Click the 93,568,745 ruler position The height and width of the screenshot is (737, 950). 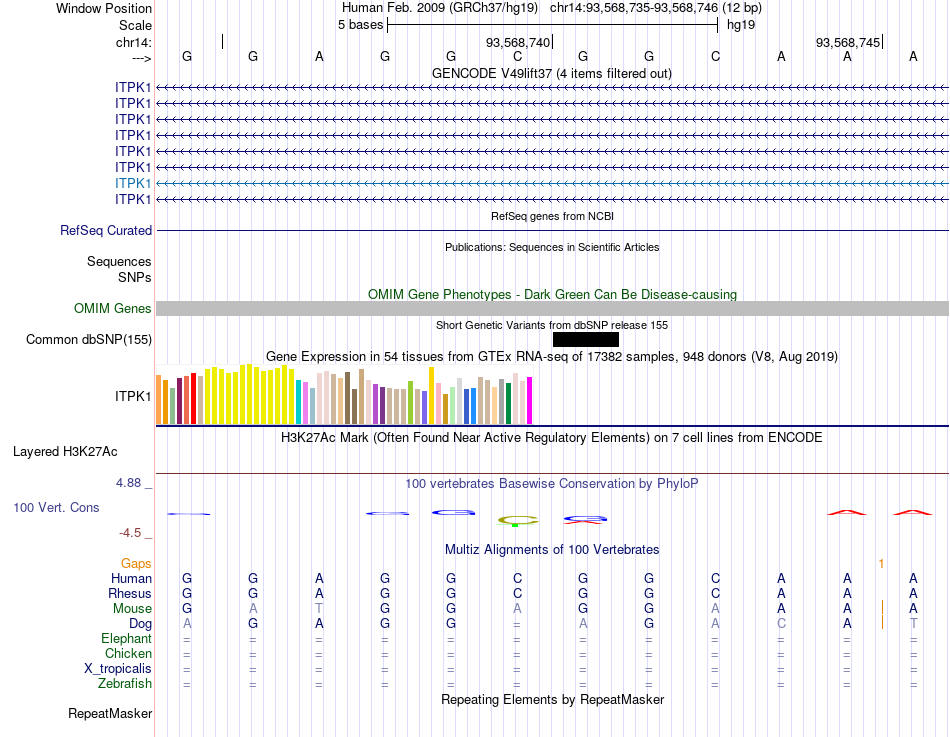pos(848,42)
